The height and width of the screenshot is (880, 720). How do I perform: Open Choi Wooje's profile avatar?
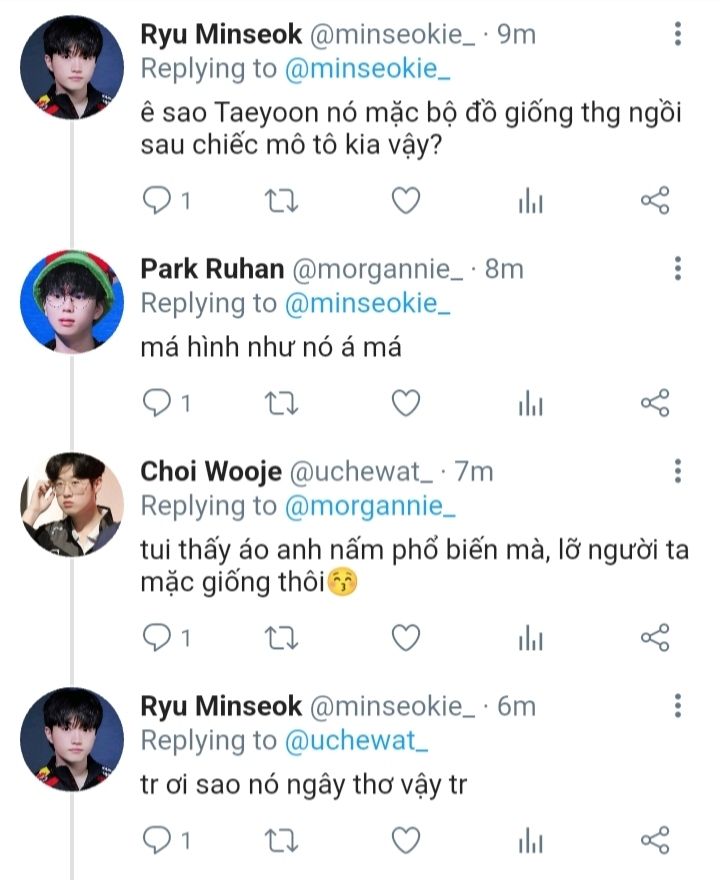72,501
